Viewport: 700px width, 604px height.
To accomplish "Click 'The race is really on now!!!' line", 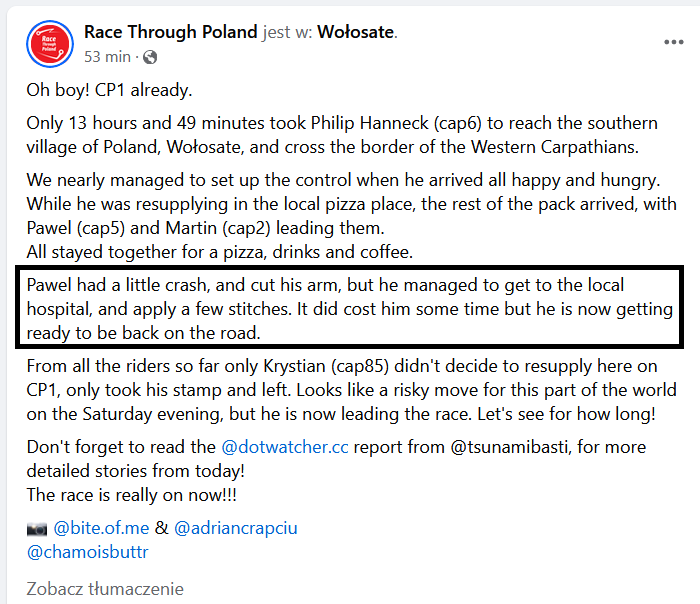I will tap(132, 495).
